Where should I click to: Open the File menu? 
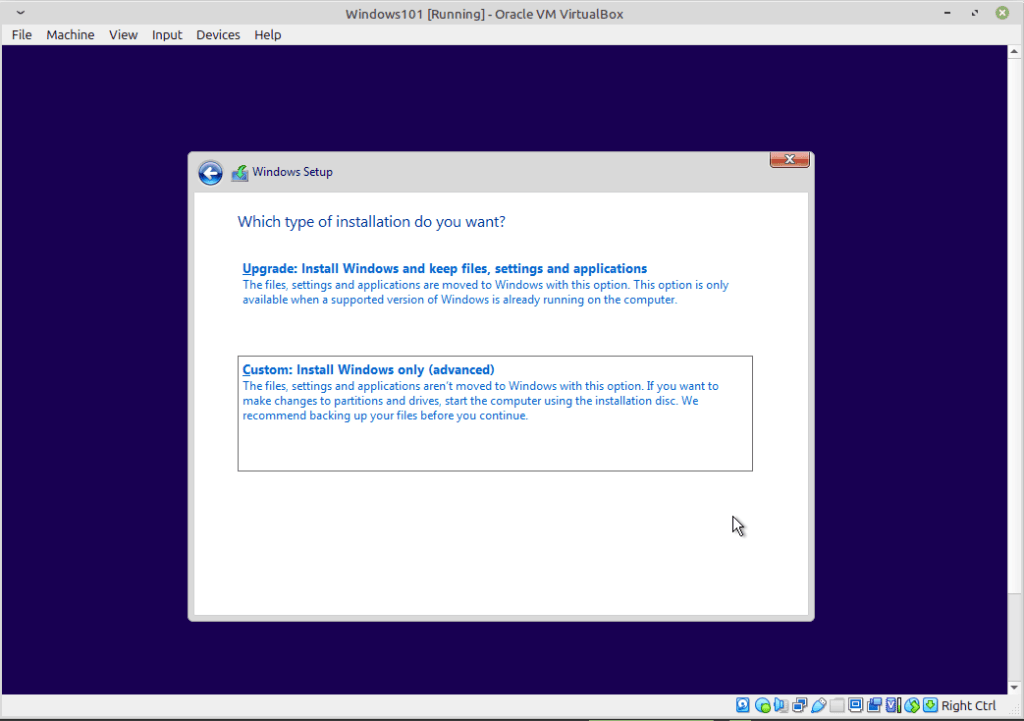tap(22, 35)
